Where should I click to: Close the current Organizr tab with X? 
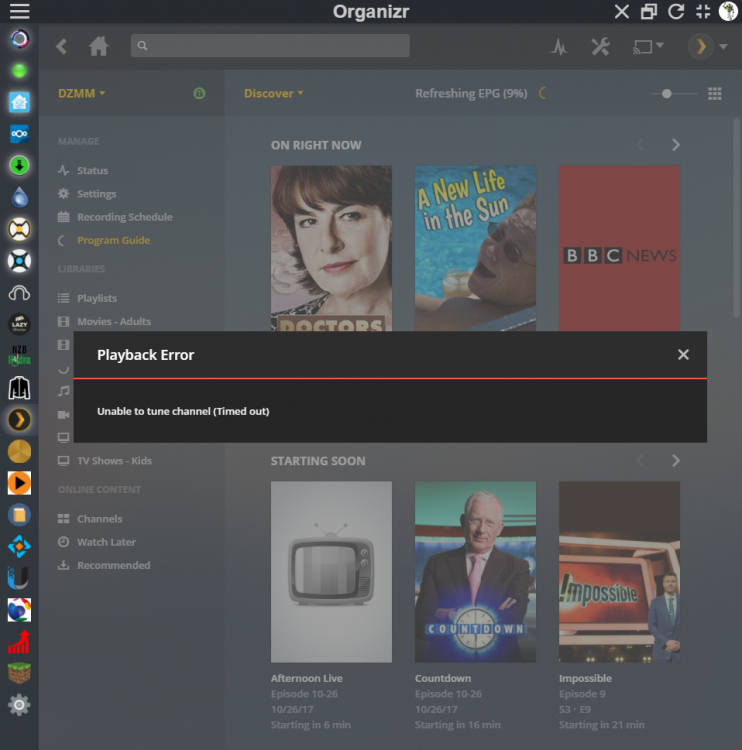tap(621, 11)
